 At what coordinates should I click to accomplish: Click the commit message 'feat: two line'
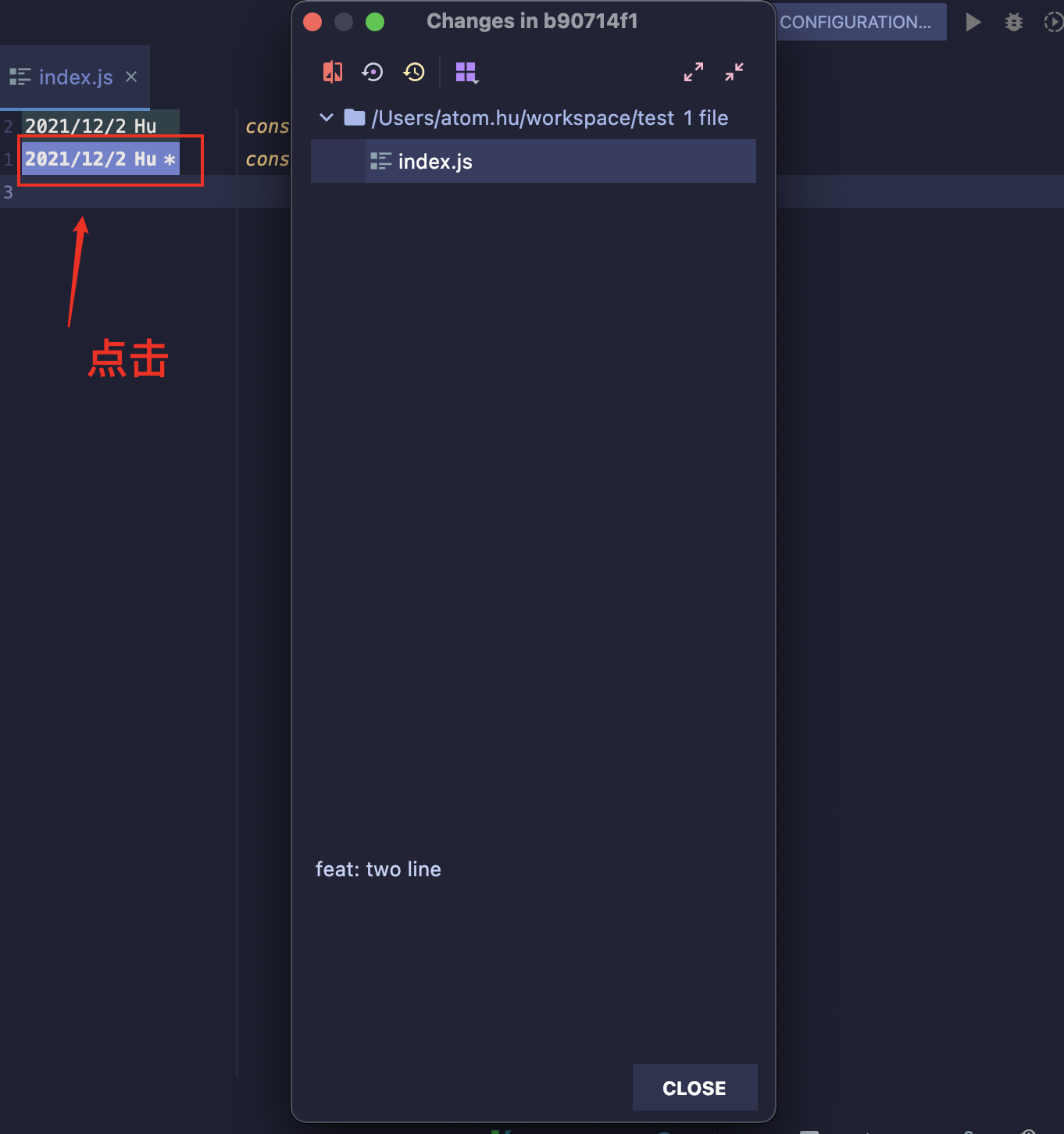378,868
